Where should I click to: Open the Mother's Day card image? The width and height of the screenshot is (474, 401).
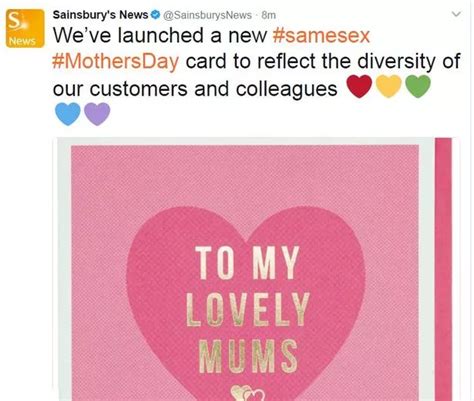[x=256, y=269]
